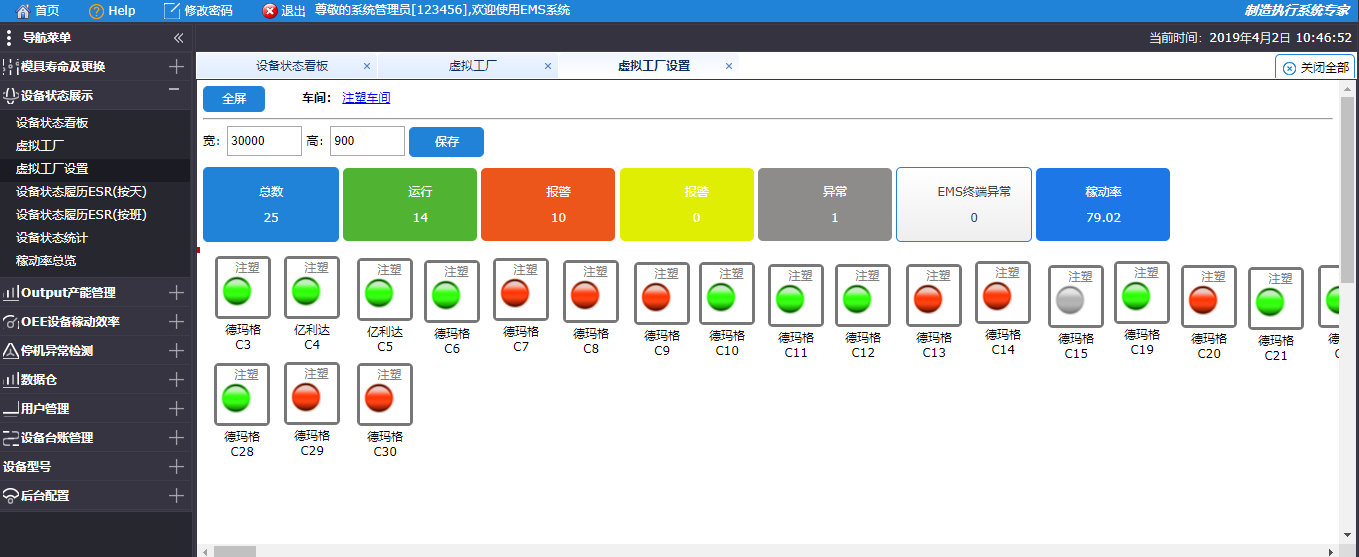Image resolution: width=1359 pixels, height=557 pixels.
Task: Expand the Output产能管理 section
Action: point(176,293)
